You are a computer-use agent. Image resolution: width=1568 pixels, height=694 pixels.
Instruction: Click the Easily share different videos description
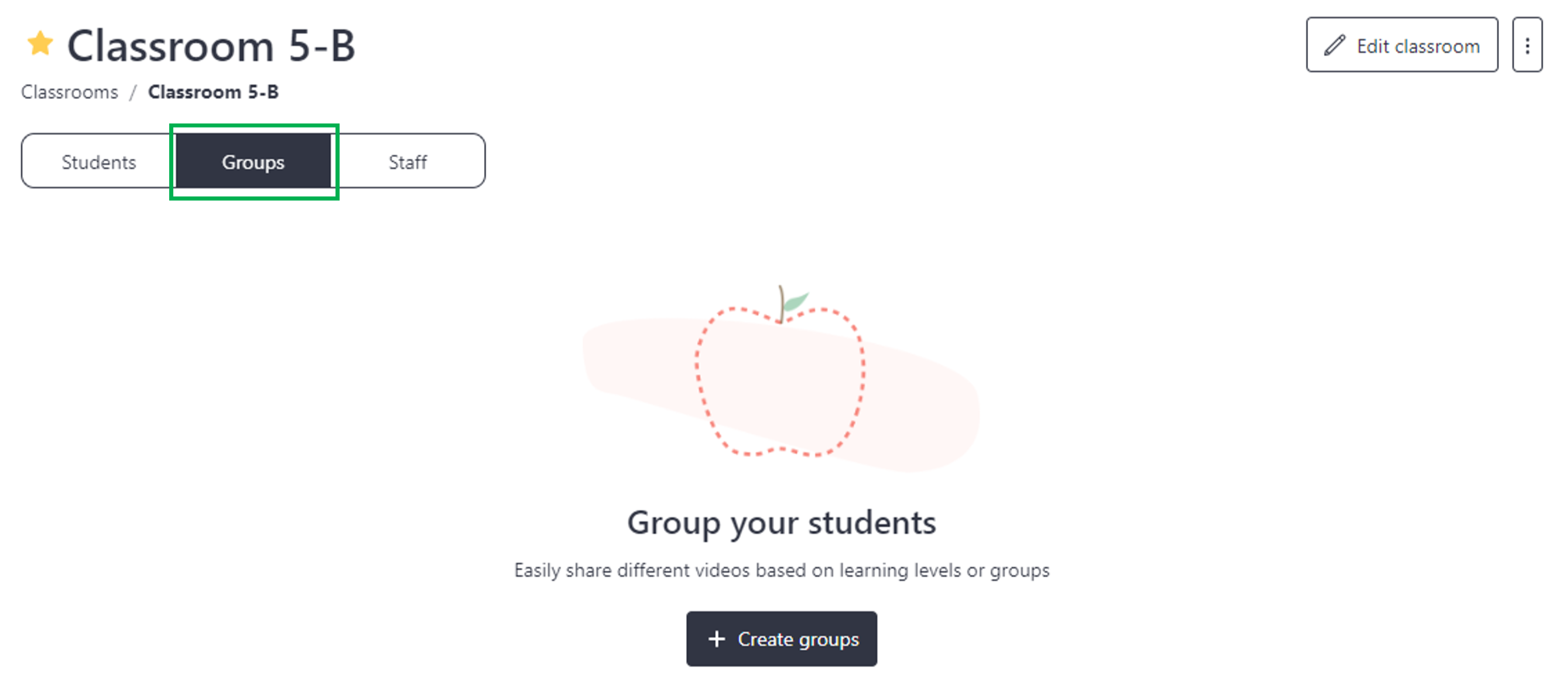(782, 571)
